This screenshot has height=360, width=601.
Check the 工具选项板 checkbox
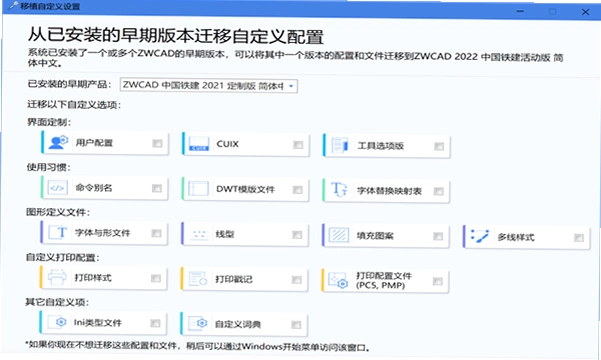pyautogui.click(x=439, y=146)
